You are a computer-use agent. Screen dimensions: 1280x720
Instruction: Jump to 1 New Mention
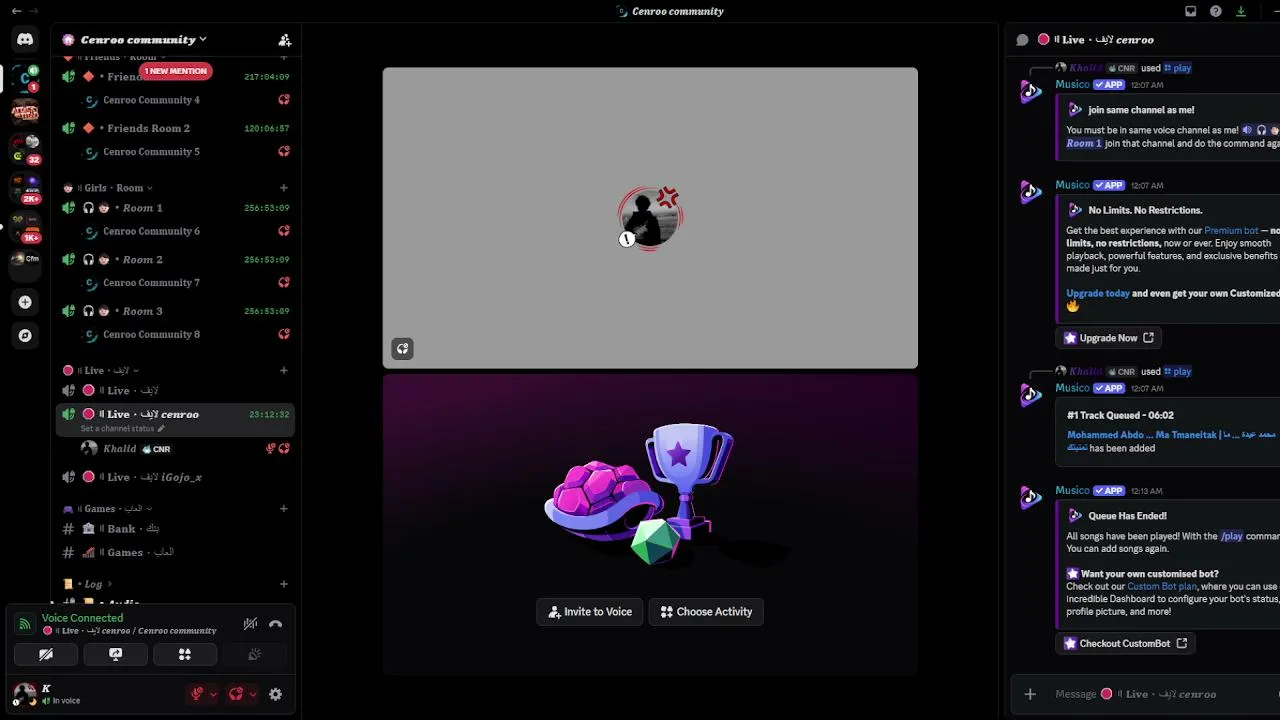[176, 71]
